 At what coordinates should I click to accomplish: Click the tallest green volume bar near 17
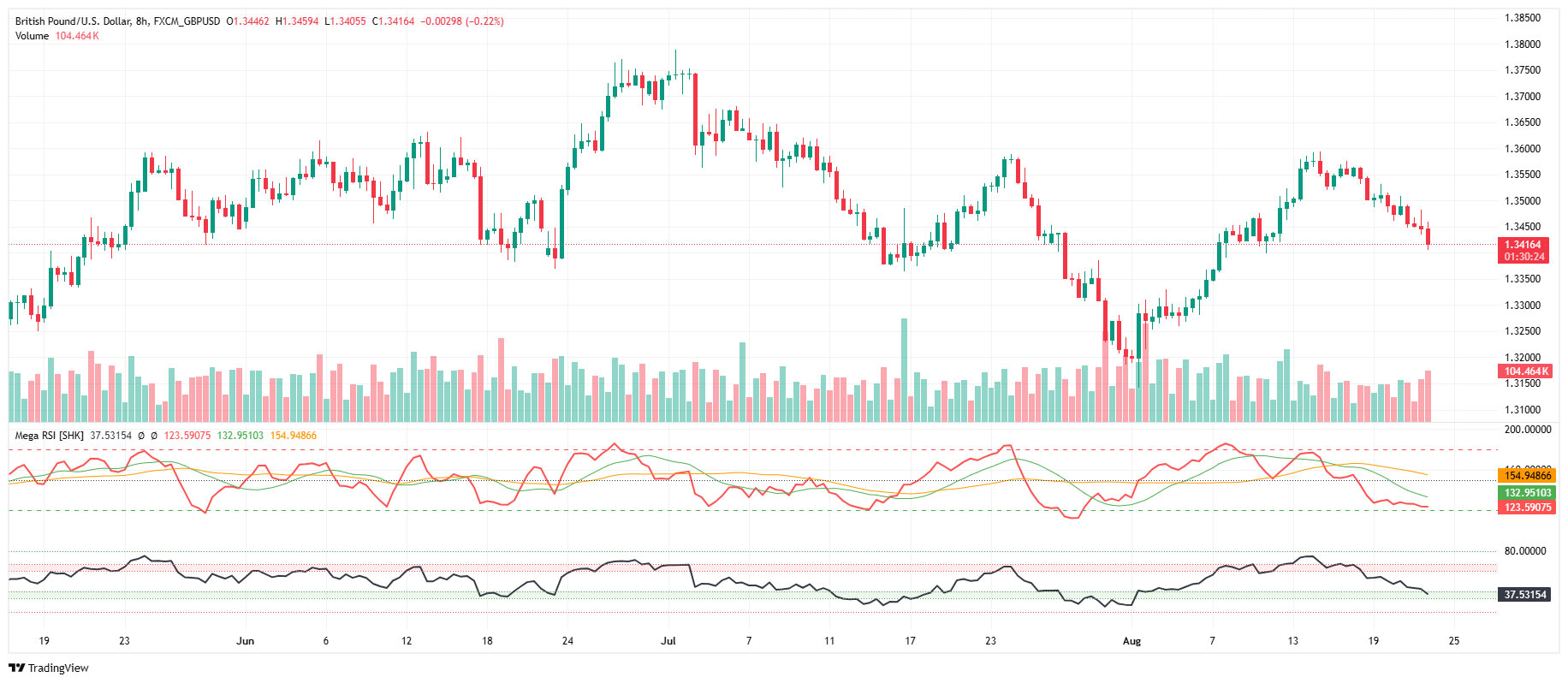[x=904, y=368]
